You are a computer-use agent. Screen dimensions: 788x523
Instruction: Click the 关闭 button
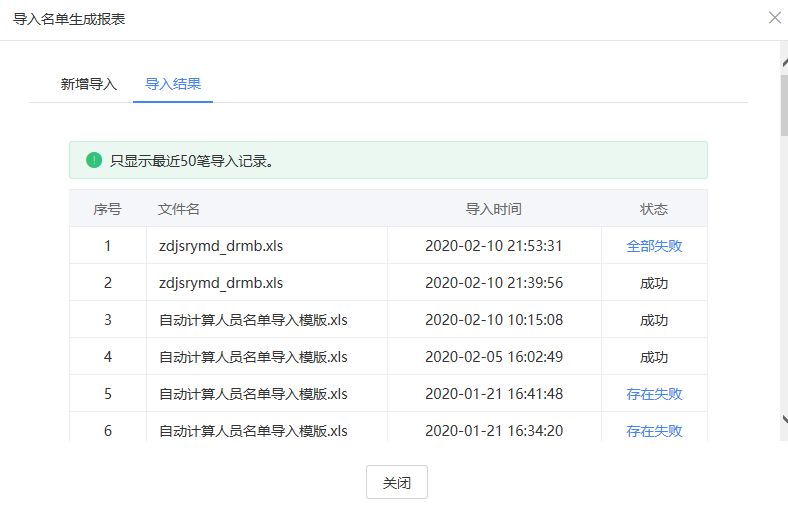coord(397,482)
